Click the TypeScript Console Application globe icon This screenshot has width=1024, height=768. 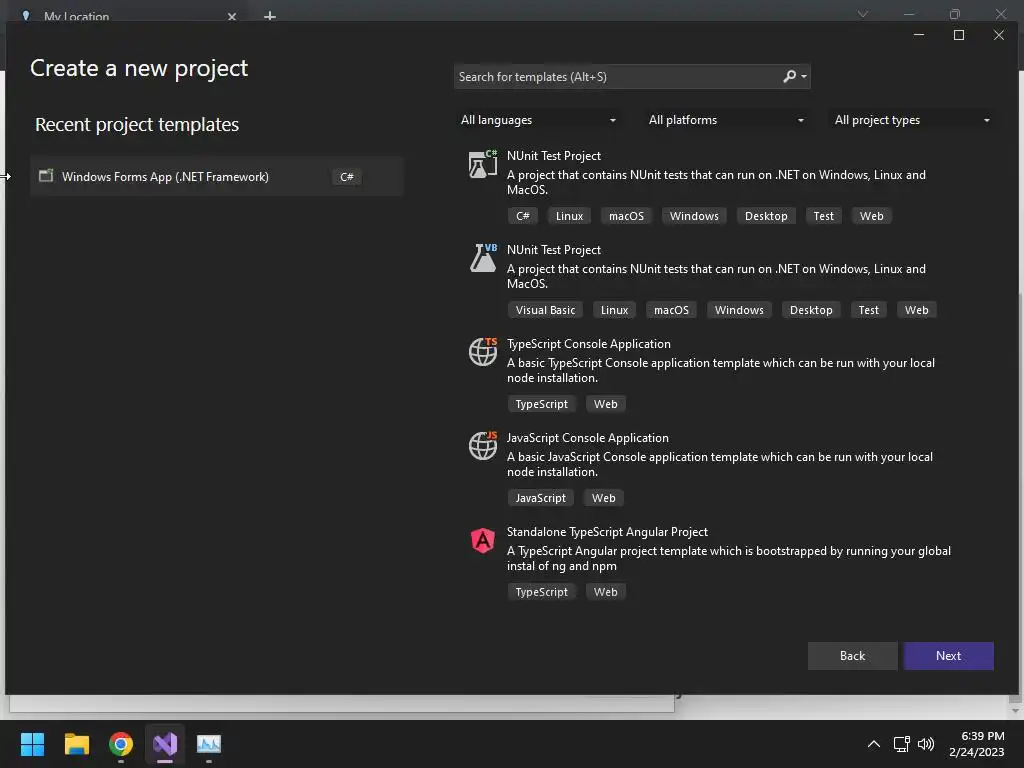click(483, 352)
